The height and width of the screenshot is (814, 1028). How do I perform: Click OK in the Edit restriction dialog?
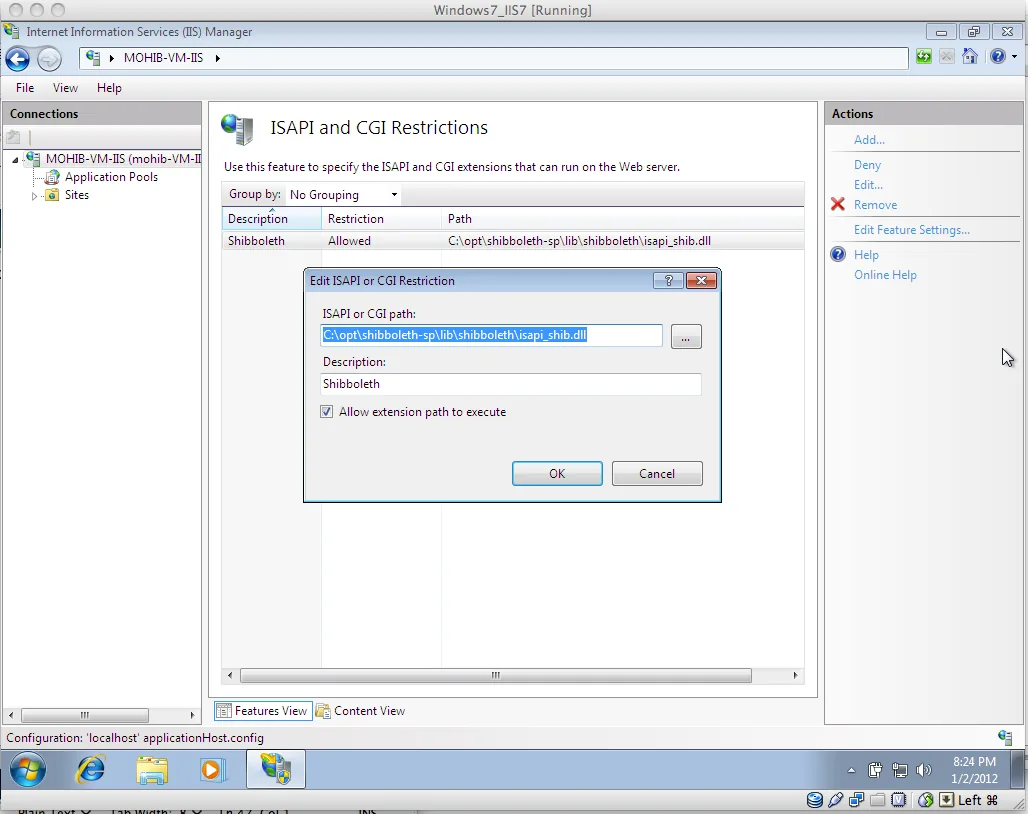(x=557, y=474)
